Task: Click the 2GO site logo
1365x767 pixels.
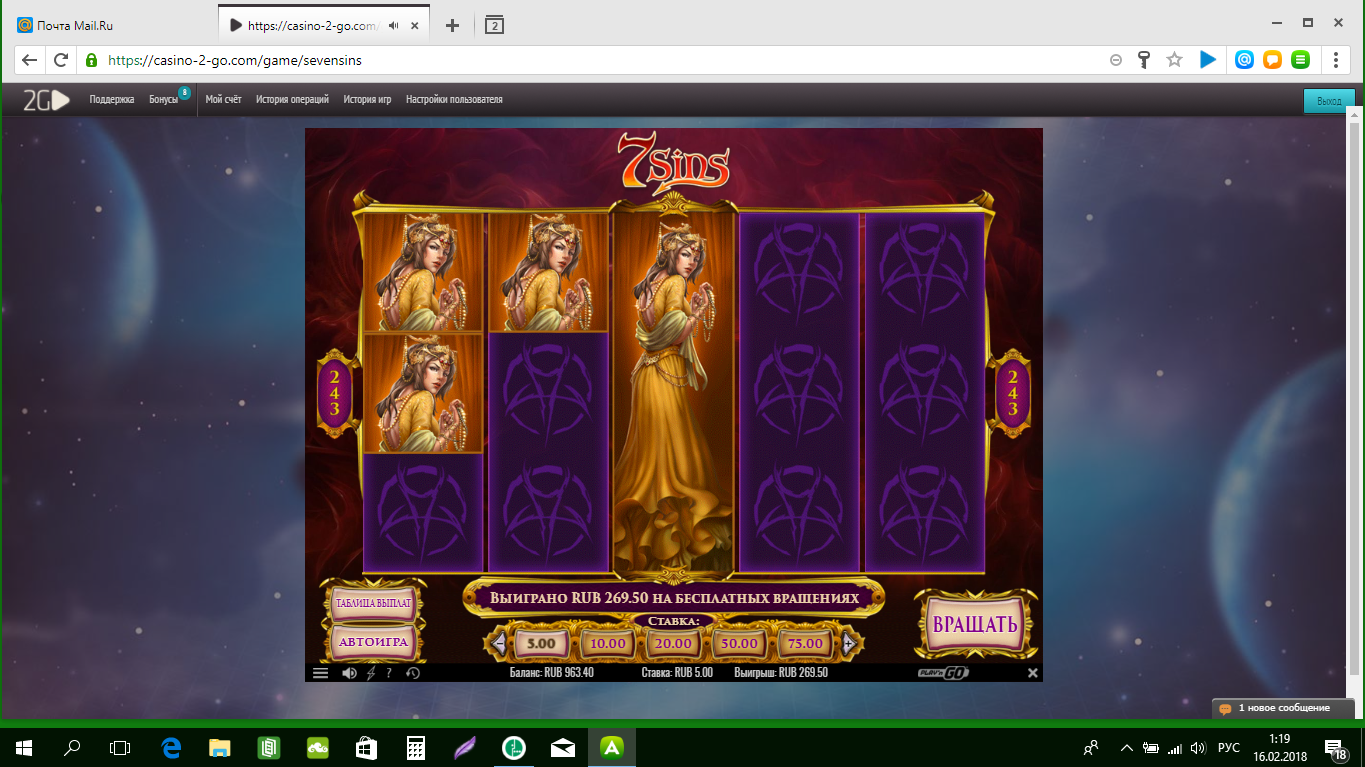Action: 46,100
